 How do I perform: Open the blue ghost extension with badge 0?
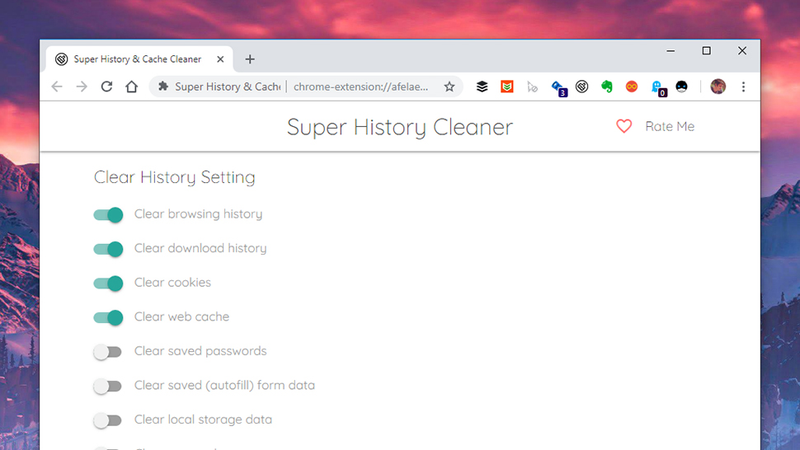click(x=658, y=88)
